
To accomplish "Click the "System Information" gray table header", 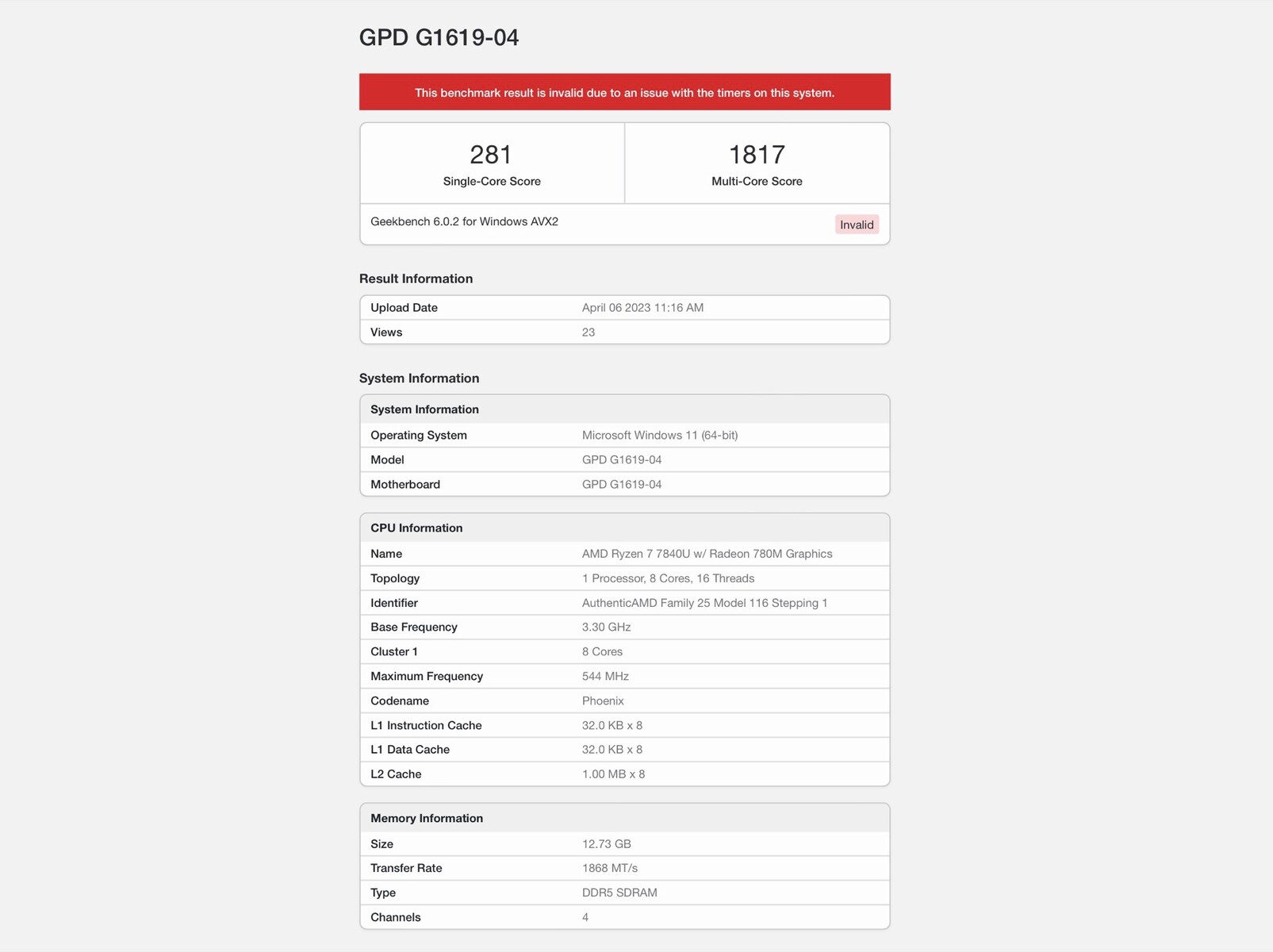I will point(624,409).
